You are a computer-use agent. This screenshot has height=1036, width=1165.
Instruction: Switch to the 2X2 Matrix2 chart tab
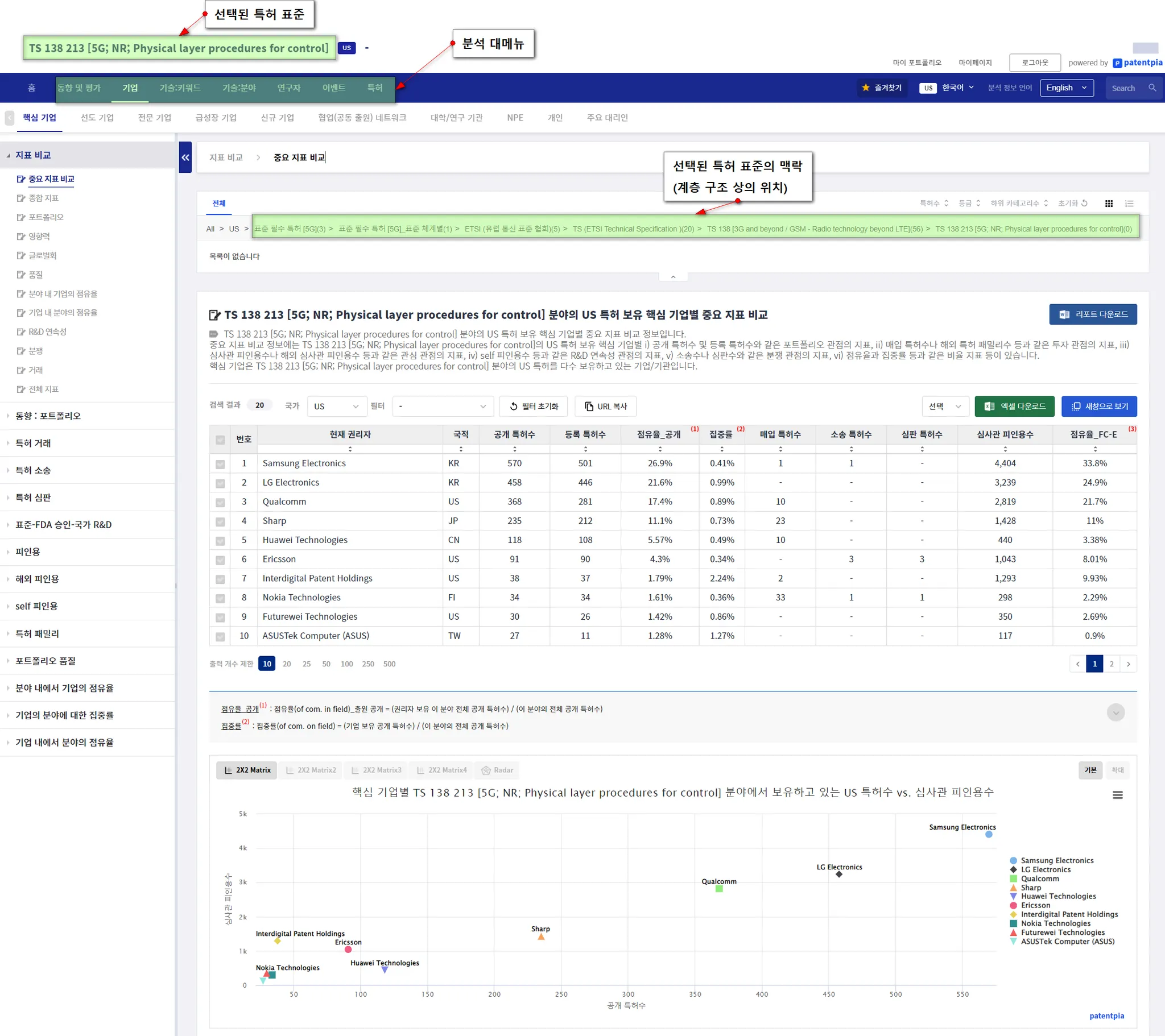[311, 770]
